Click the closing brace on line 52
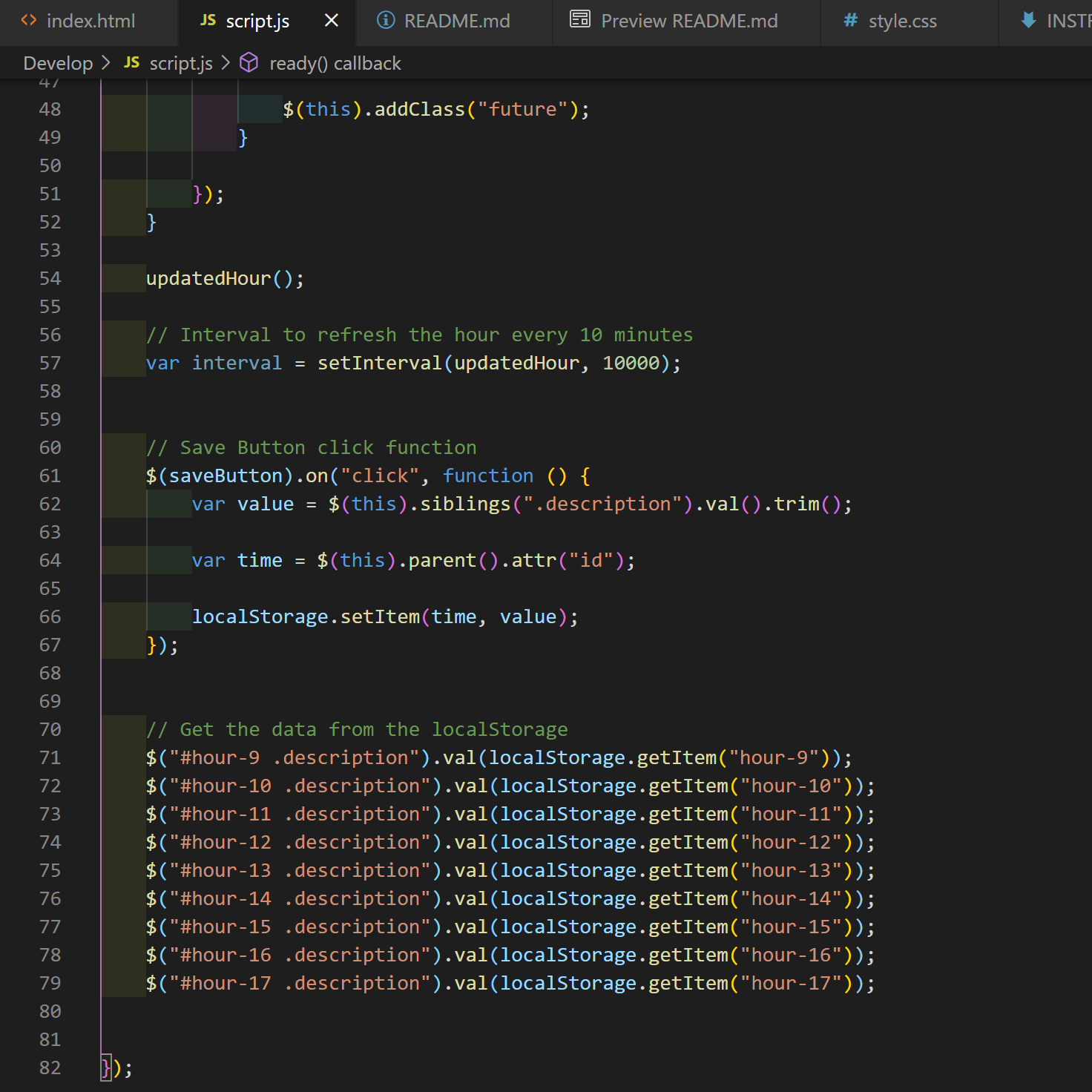The height and width of the screenshot is (1092, 1092). [x=151, y=222]
